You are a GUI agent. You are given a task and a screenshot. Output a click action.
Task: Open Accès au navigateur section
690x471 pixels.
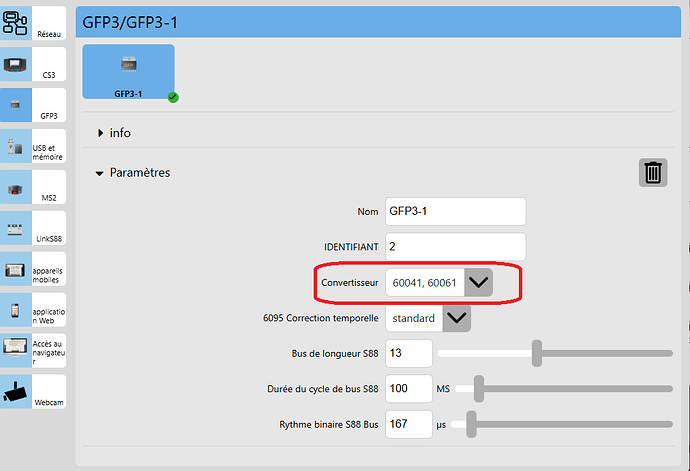pyautogui.click(x=33, y=351)
